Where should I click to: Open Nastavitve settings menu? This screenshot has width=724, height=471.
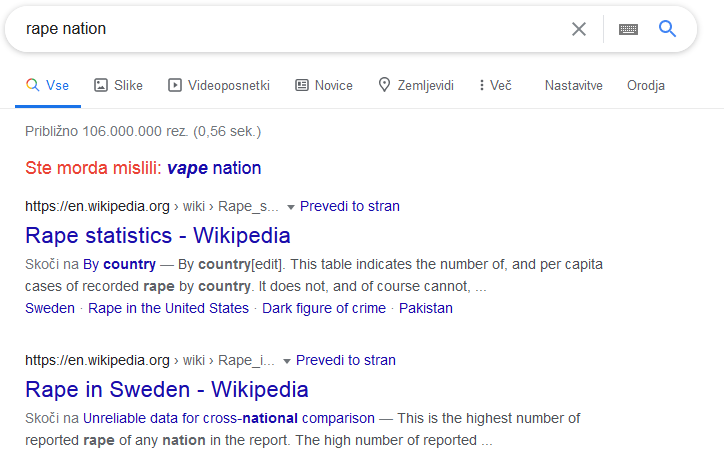click(x=573, y=85)
